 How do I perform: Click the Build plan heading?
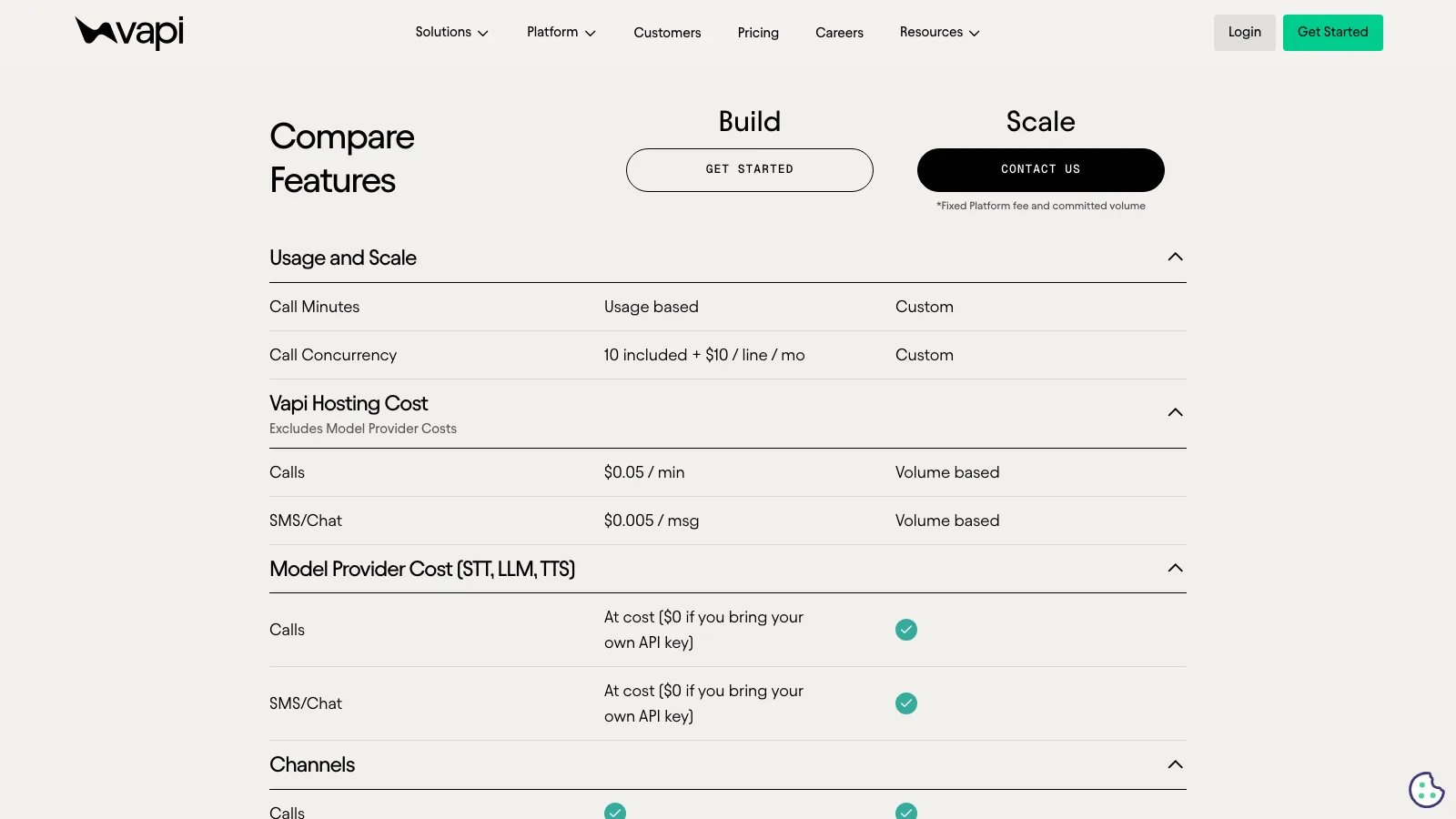750,122
